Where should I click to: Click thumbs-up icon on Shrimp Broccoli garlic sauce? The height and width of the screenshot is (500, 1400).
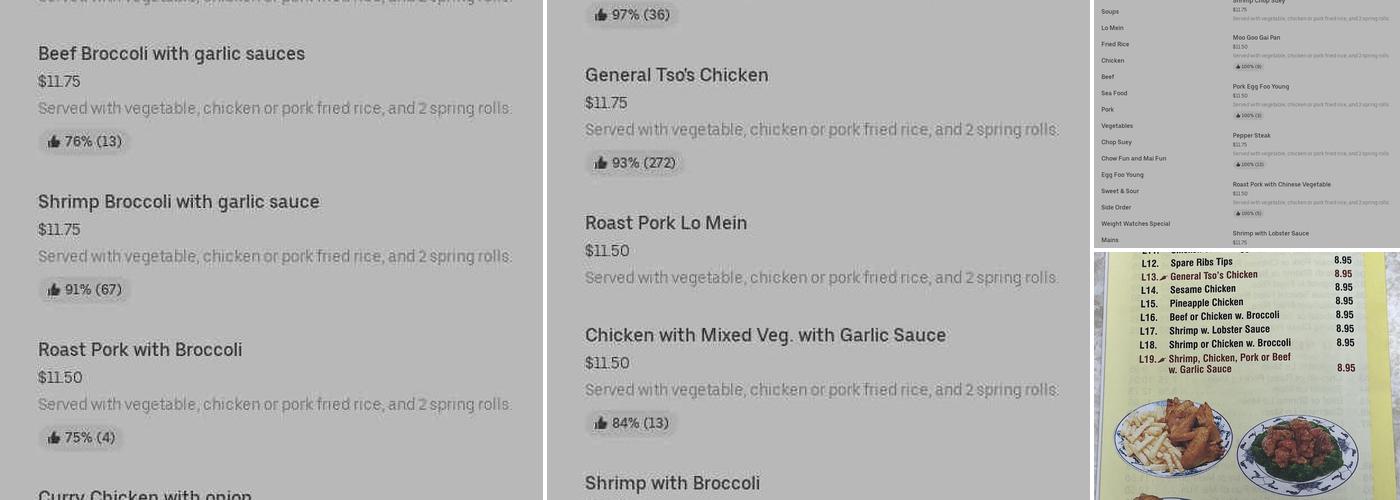(54, 290)
